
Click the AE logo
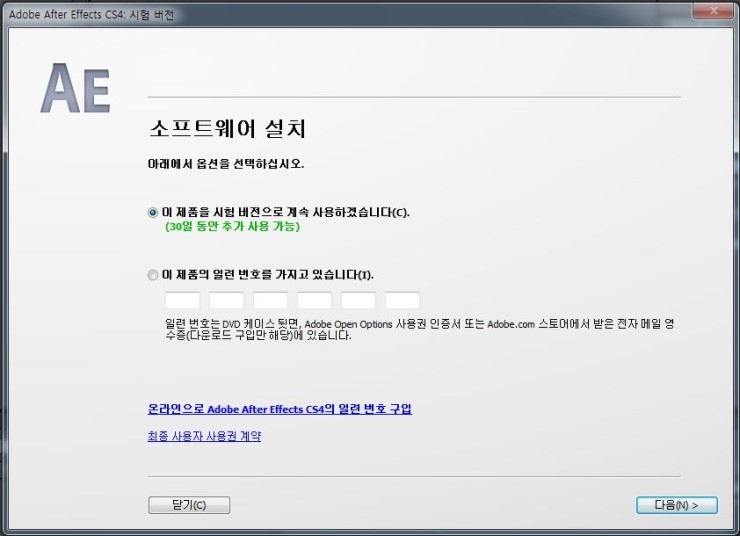point(76,88)
